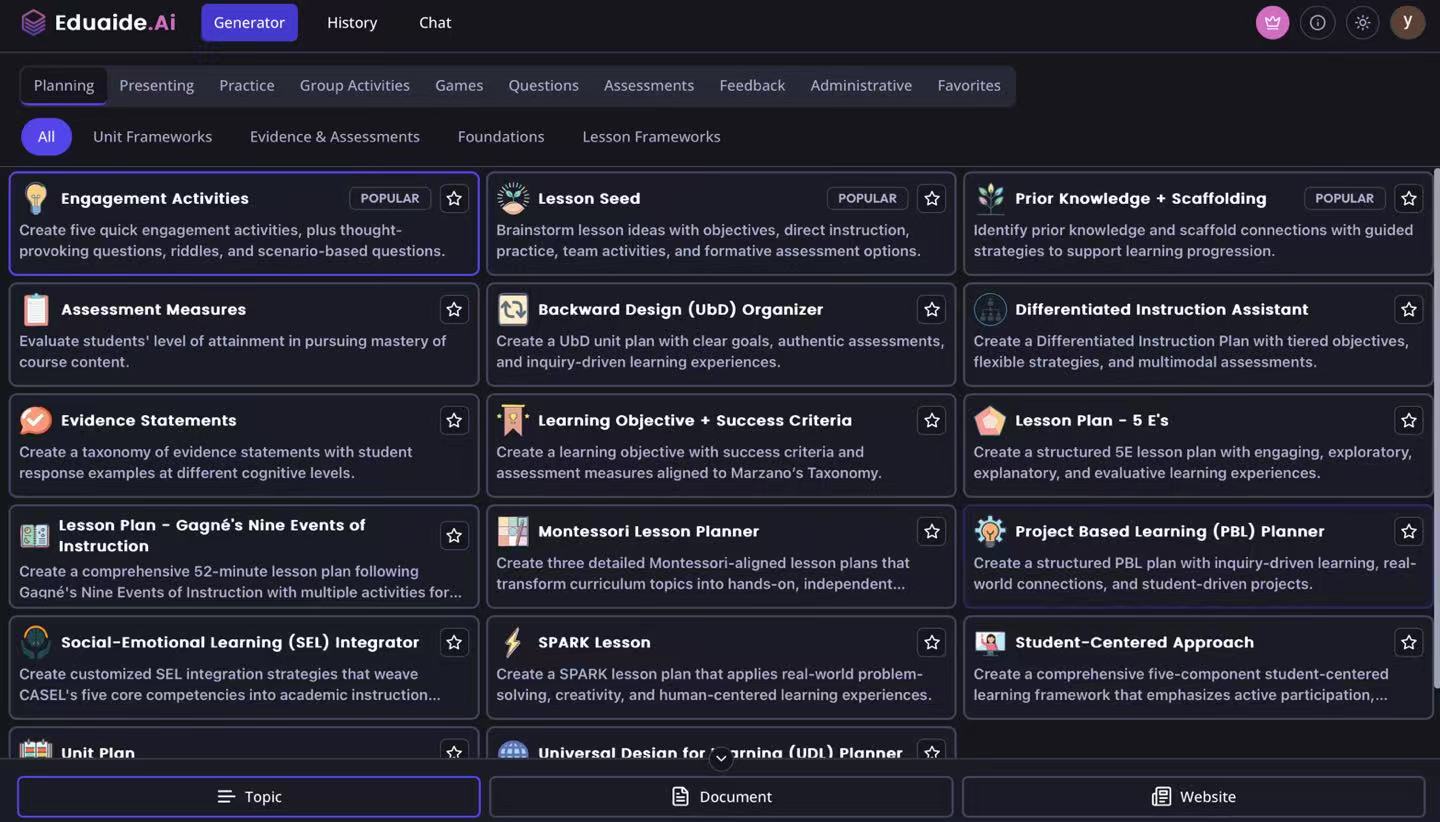The image size is (1440, 822).
Task: Open the Unit Plan card title
Action: pos(97,752)
